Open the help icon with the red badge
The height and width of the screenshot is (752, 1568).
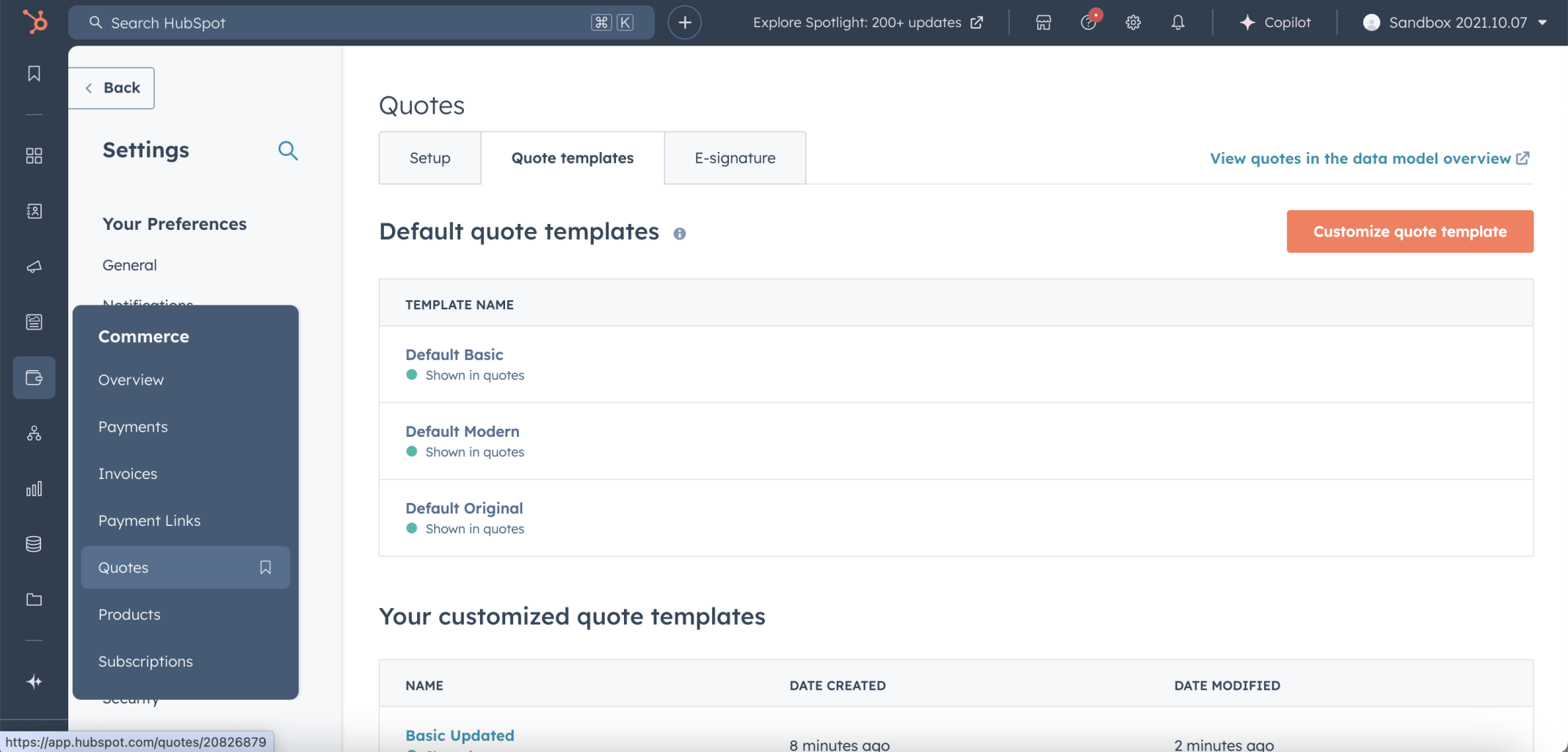pyautogui.click(x=1089, y=22)
